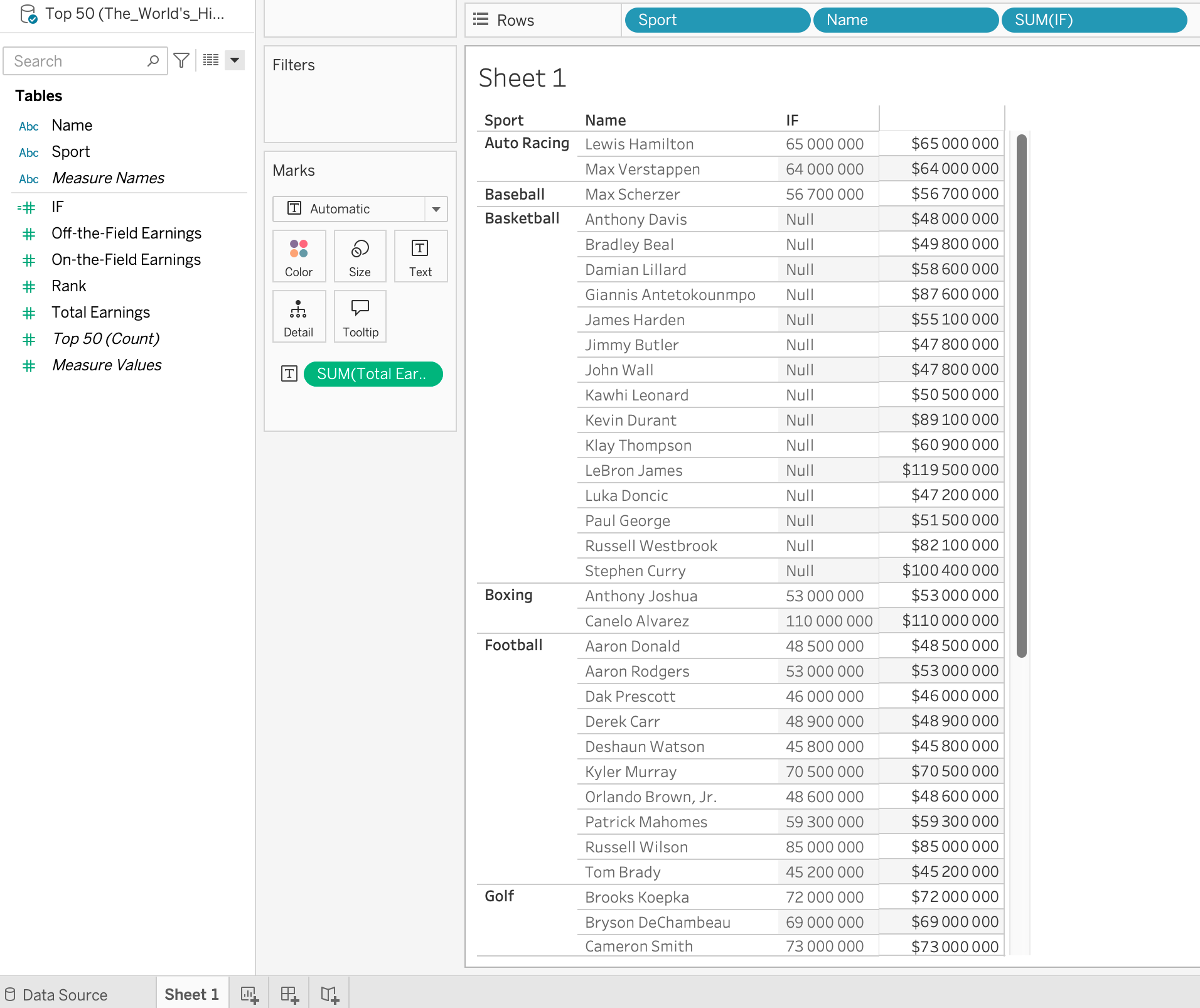The height and width of the screenshot is (1008, 1200).
Task: Select the Sheet 1 tab
Action: [191, 994]
